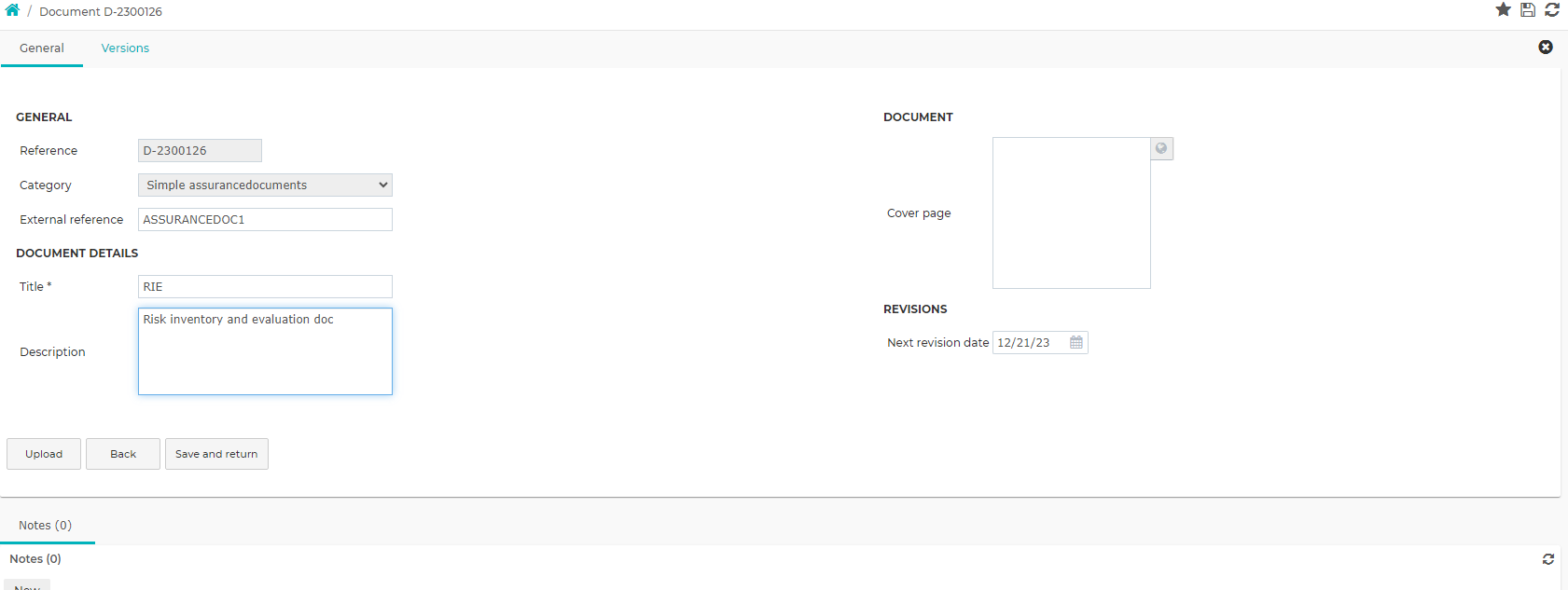Click the Upload button
The image size is (1568, 590).
point(44,454)
